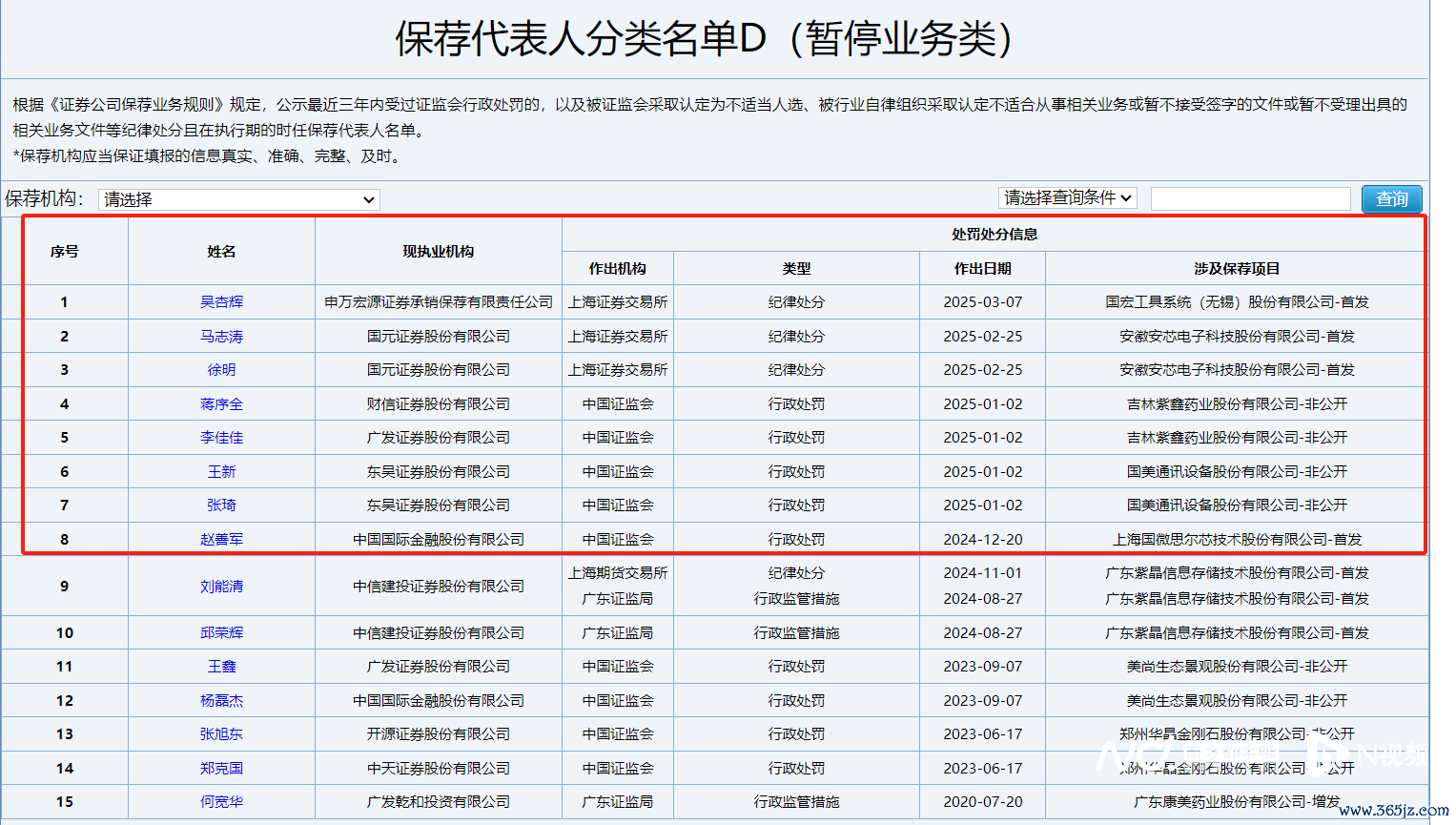Select 纪律处分 in row 1

[x=796, y=301]
